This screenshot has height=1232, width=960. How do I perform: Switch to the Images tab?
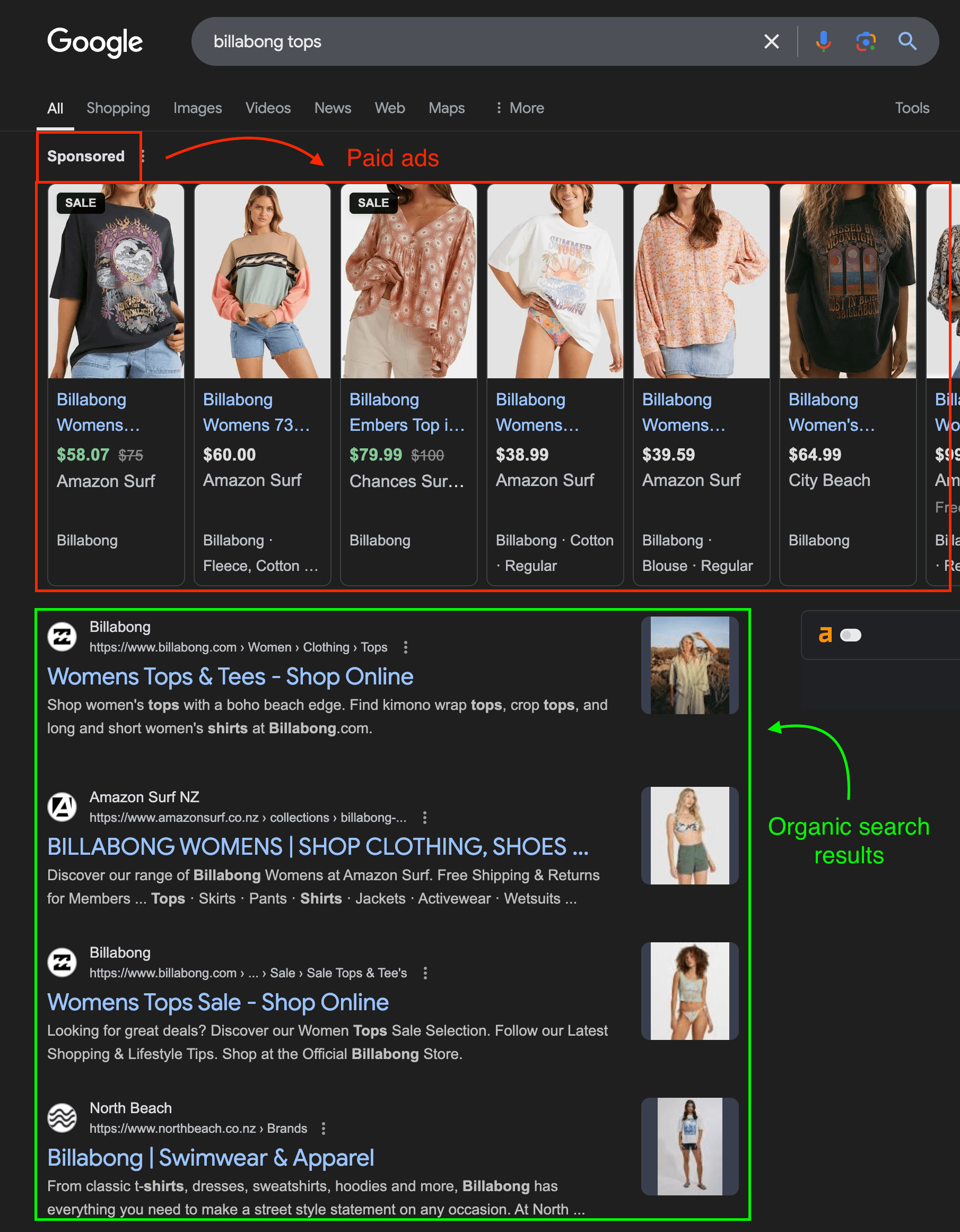[x=197, y=108]
